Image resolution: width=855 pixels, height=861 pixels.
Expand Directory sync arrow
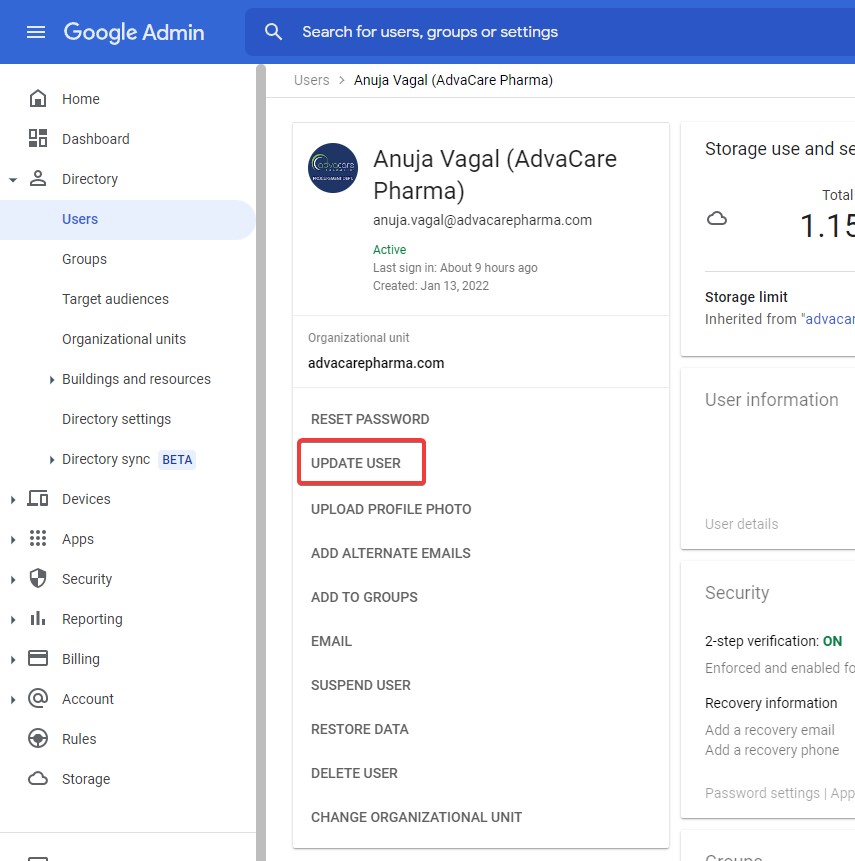pos(51,460)
